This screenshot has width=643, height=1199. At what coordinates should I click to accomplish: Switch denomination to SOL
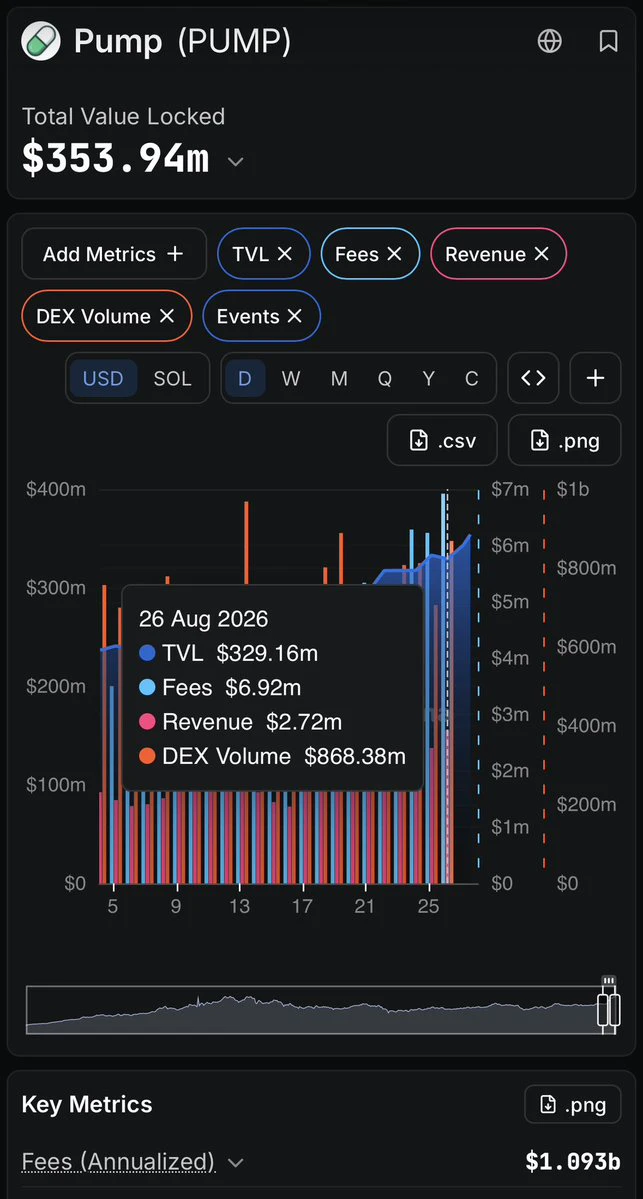click(x=173, y=378)
